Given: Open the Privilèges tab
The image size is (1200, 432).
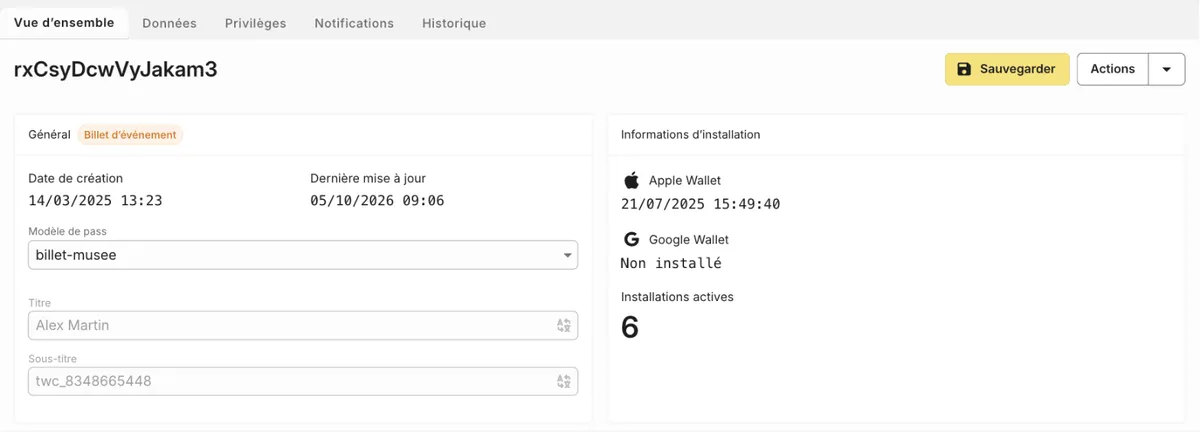Looking at the screenshot, I should click(x=255, y=23).
